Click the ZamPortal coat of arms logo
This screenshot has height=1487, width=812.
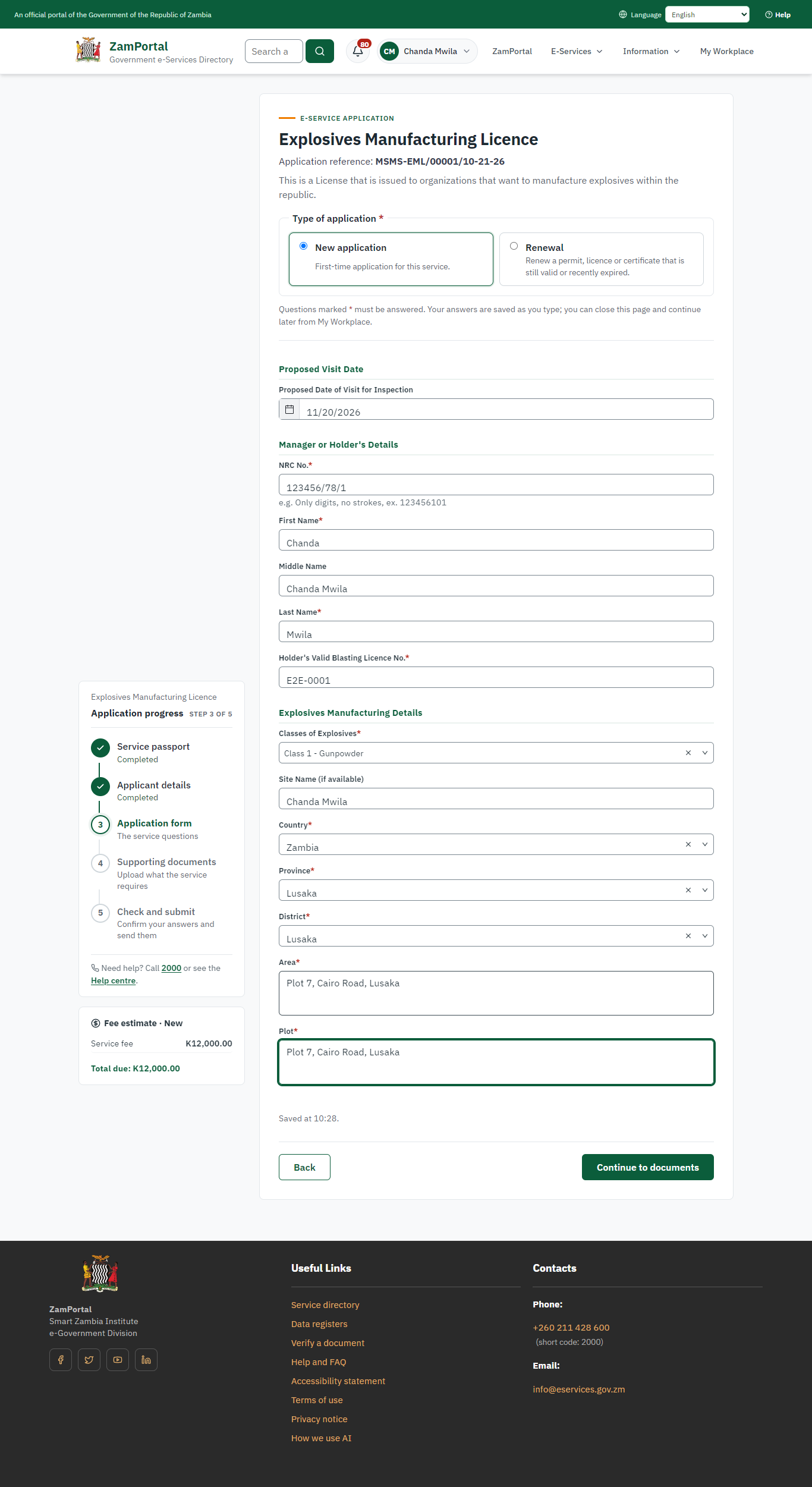pyautogui.click(x=88, y=51)
